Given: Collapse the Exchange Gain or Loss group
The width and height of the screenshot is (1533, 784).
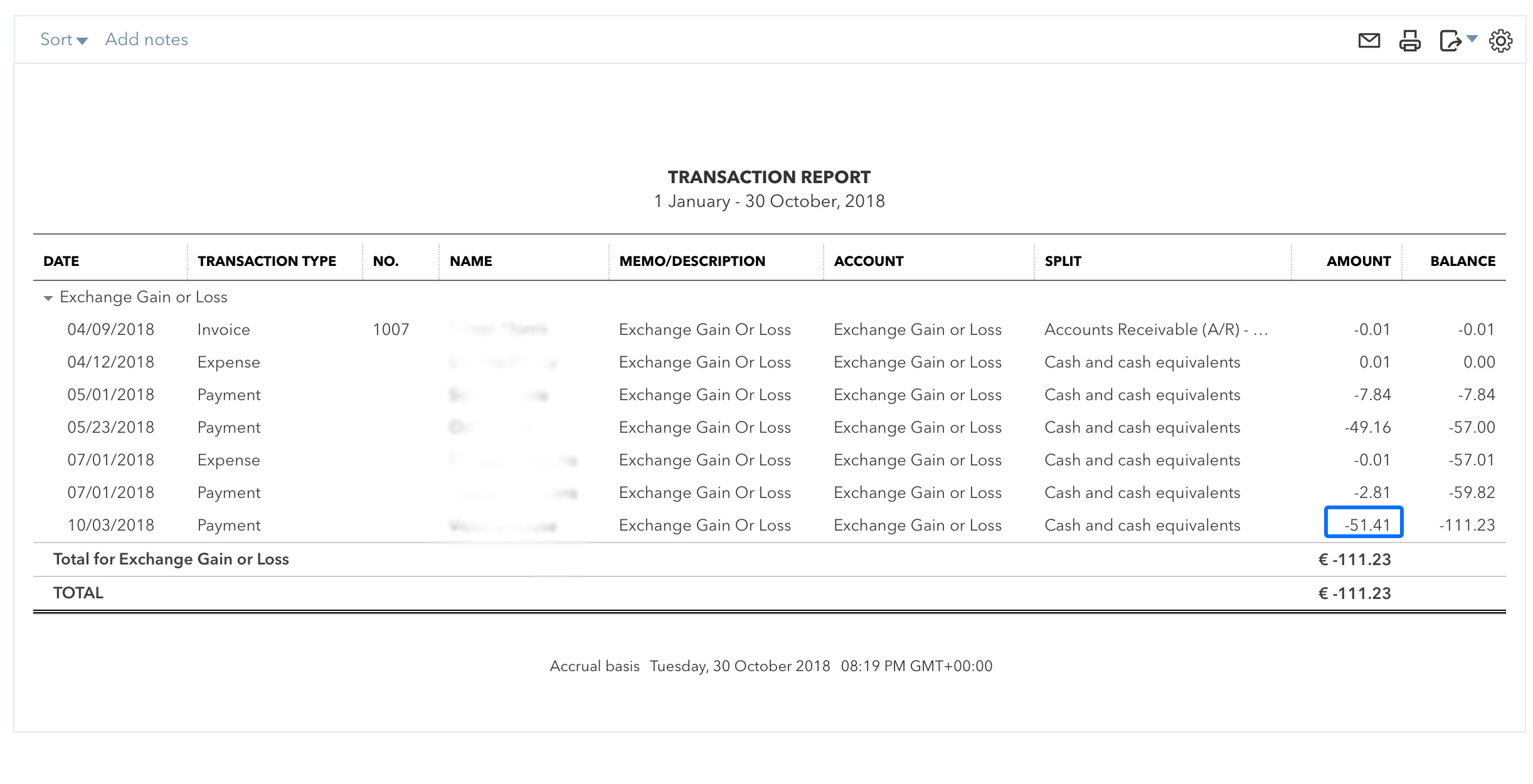Looking at the screenshot, I should tap(48, 298).
